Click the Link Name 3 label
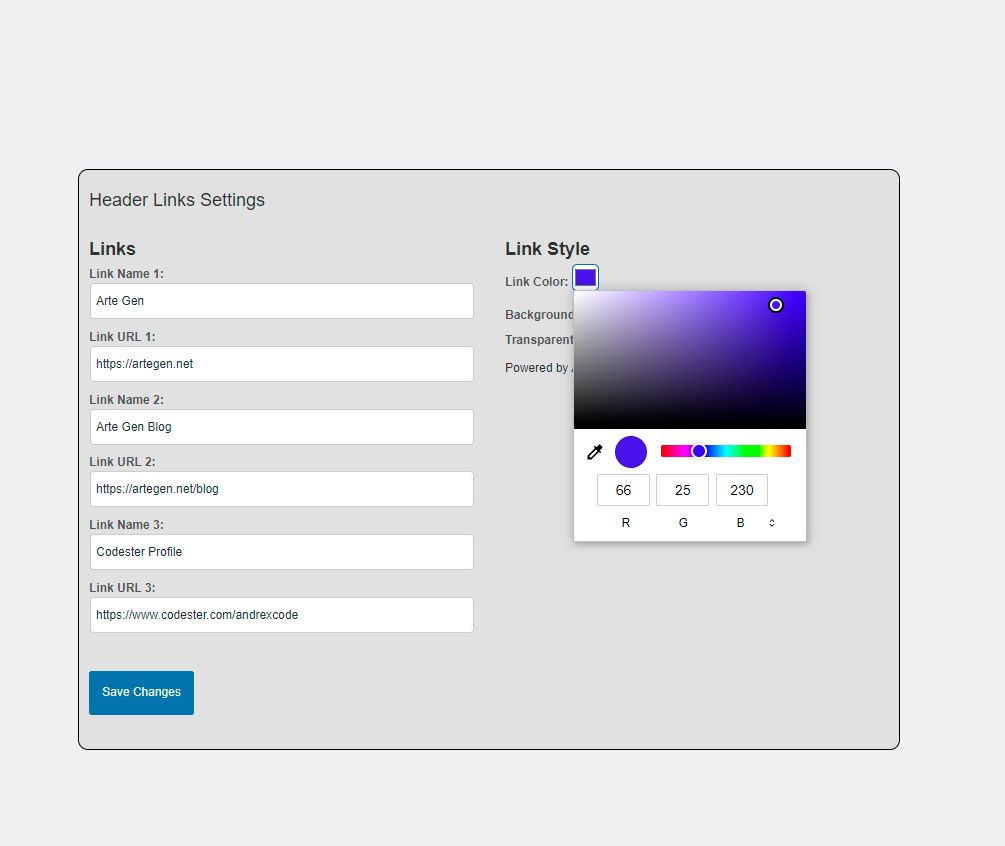This screenshot has width=1005, height=846. coord(126,525)
